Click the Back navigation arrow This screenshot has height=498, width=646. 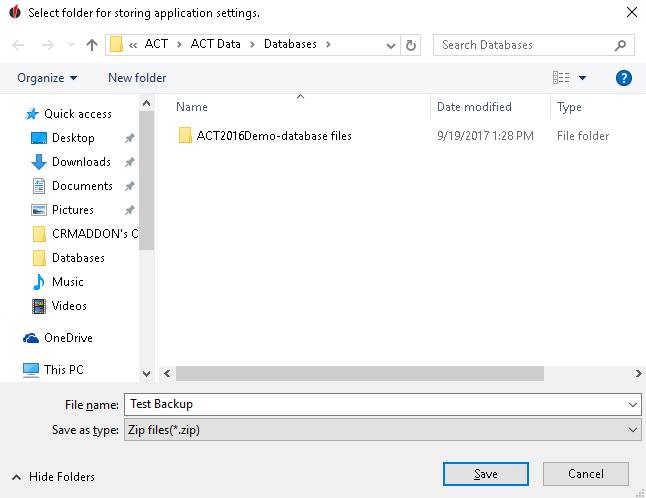tap(18, 44)
